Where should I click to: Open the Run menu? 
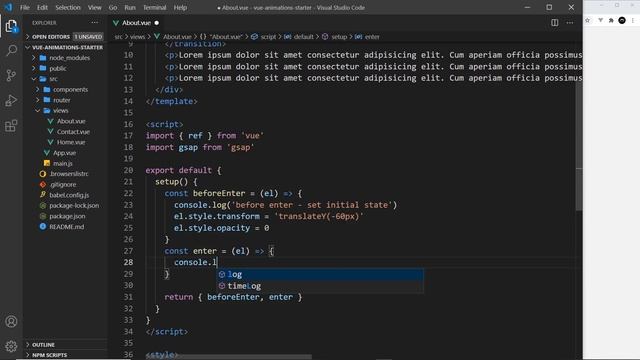(130, 7)
